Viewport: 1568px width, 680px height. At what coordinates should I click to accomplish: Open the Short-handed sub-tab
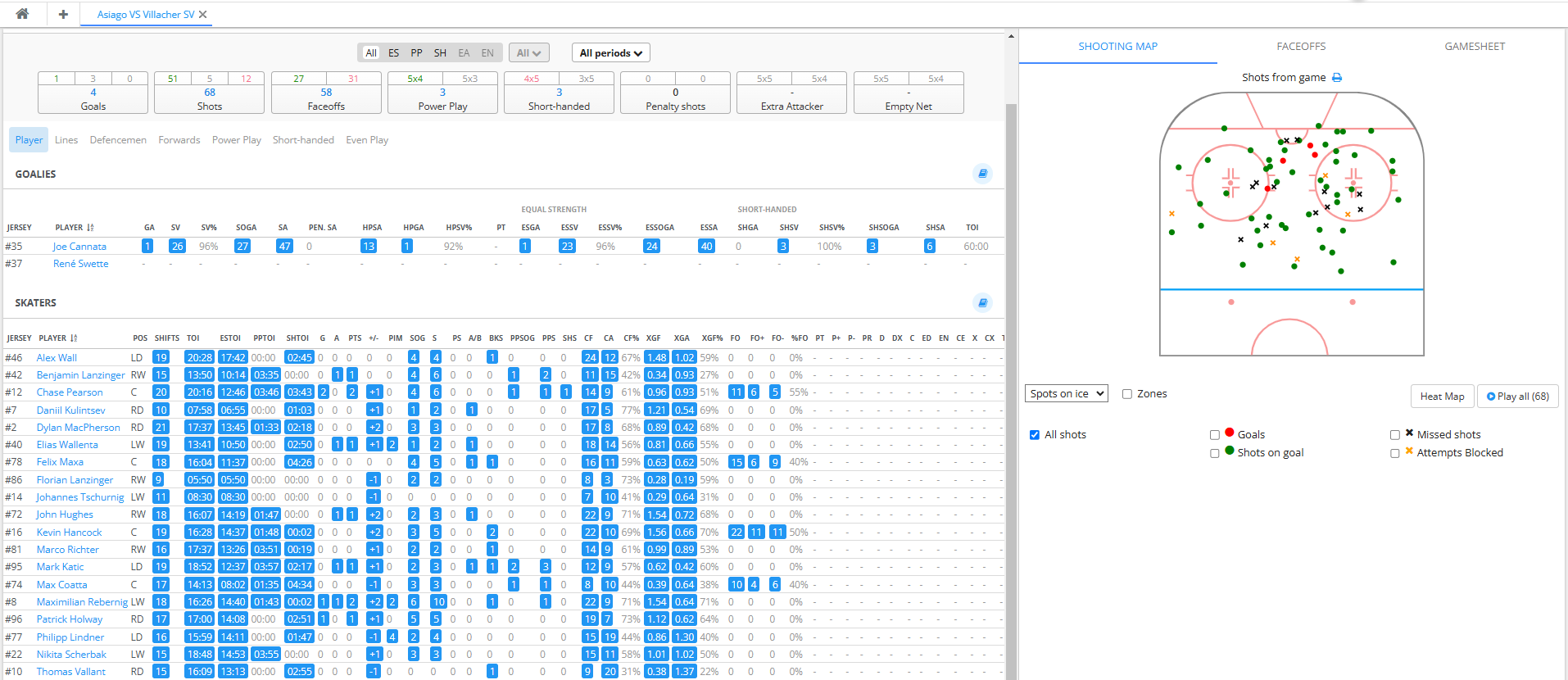(x=303, y=140)
